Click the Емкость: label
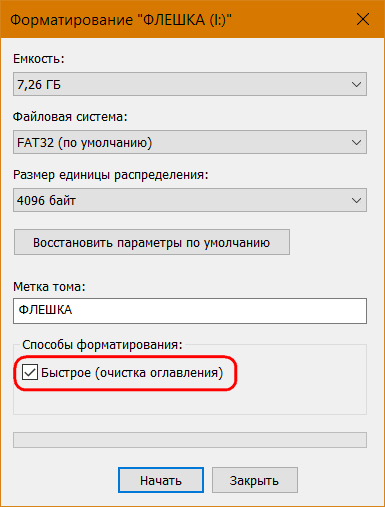This screenshot has width=385, height=507. pyautogui.click(x=39, y=59)
